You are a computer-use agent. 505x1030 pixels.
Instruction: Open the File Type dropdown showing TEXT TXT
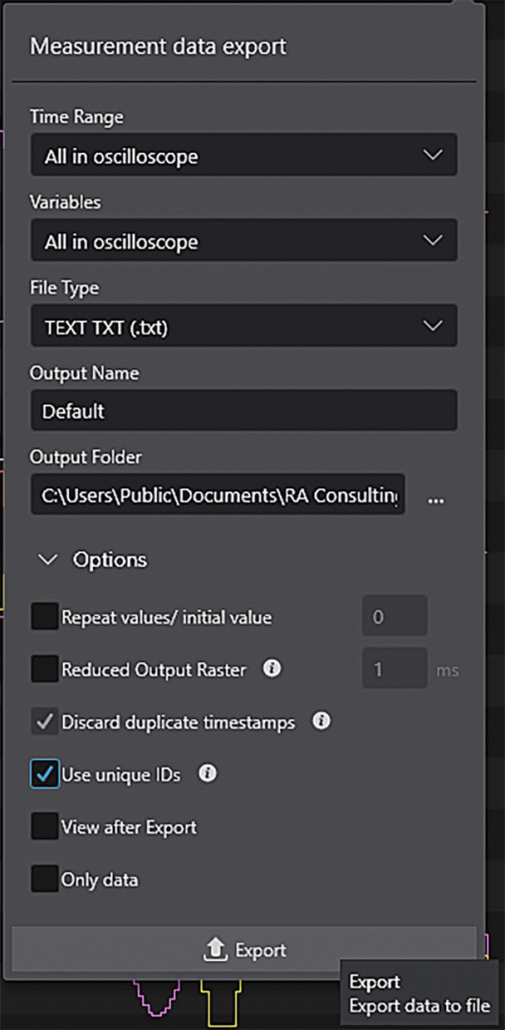pos(244,326)
